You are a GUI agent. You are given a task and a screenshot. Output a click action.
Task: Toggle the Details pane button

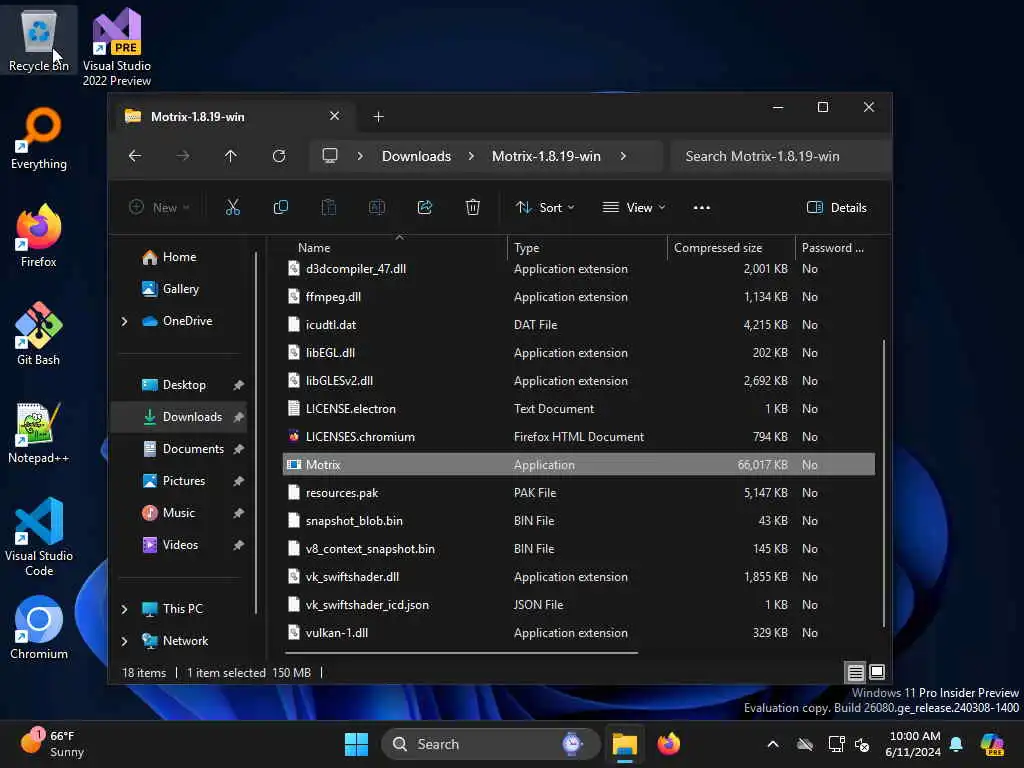point(837,208)
